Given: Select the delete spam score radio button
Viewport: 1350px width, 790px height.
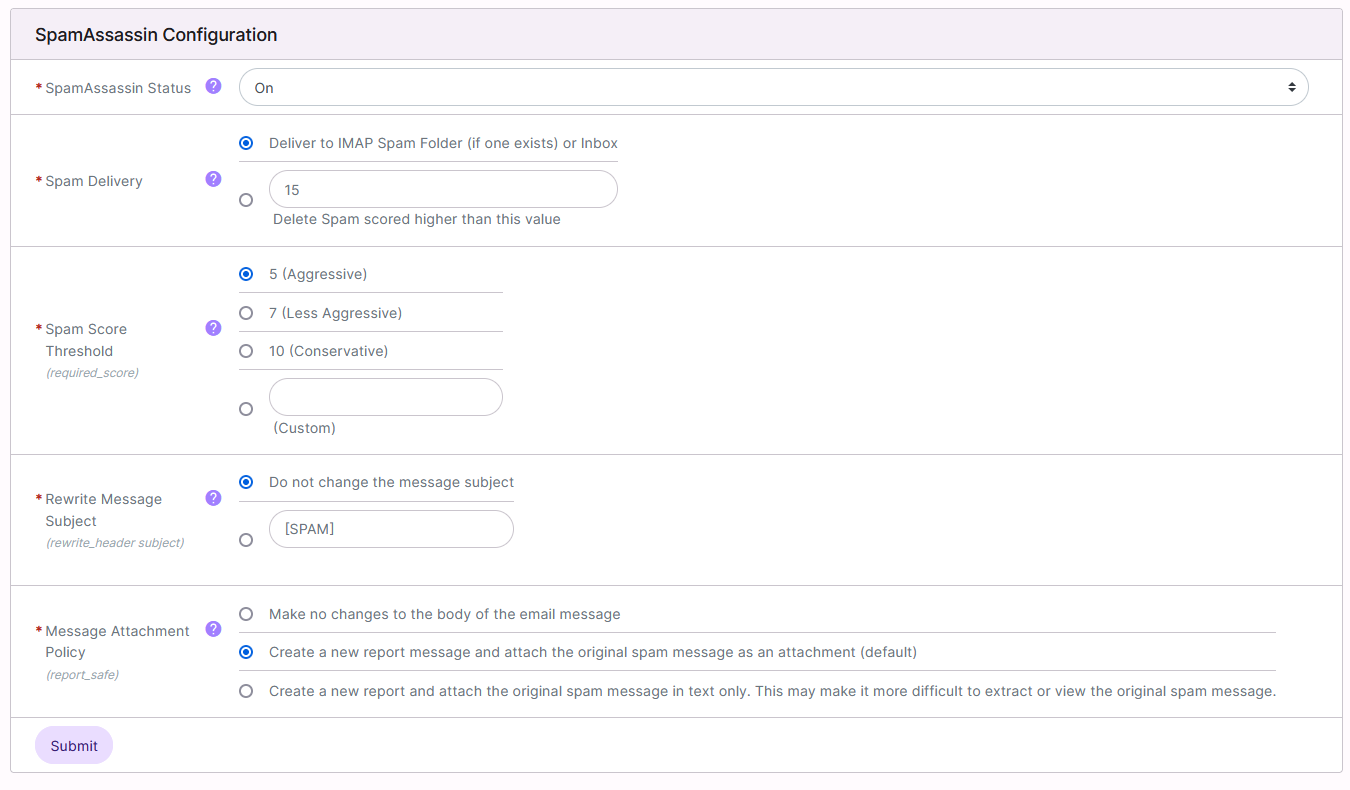Looking at the screenshot, I should pos(246,200).
